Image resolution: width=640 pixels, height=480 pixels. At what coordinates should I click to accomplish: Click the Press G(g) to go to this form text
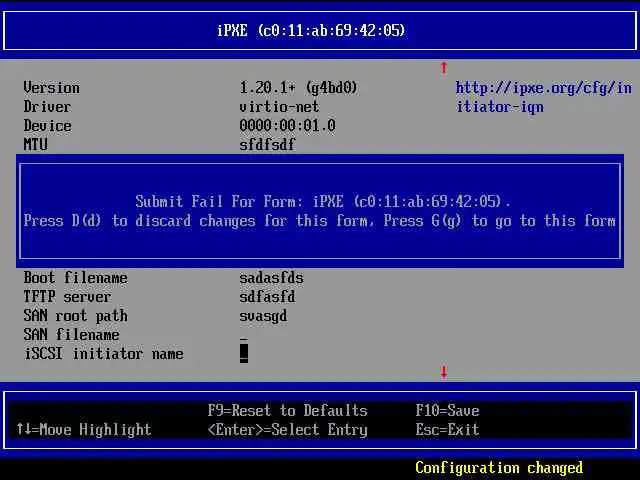point(500,220)
